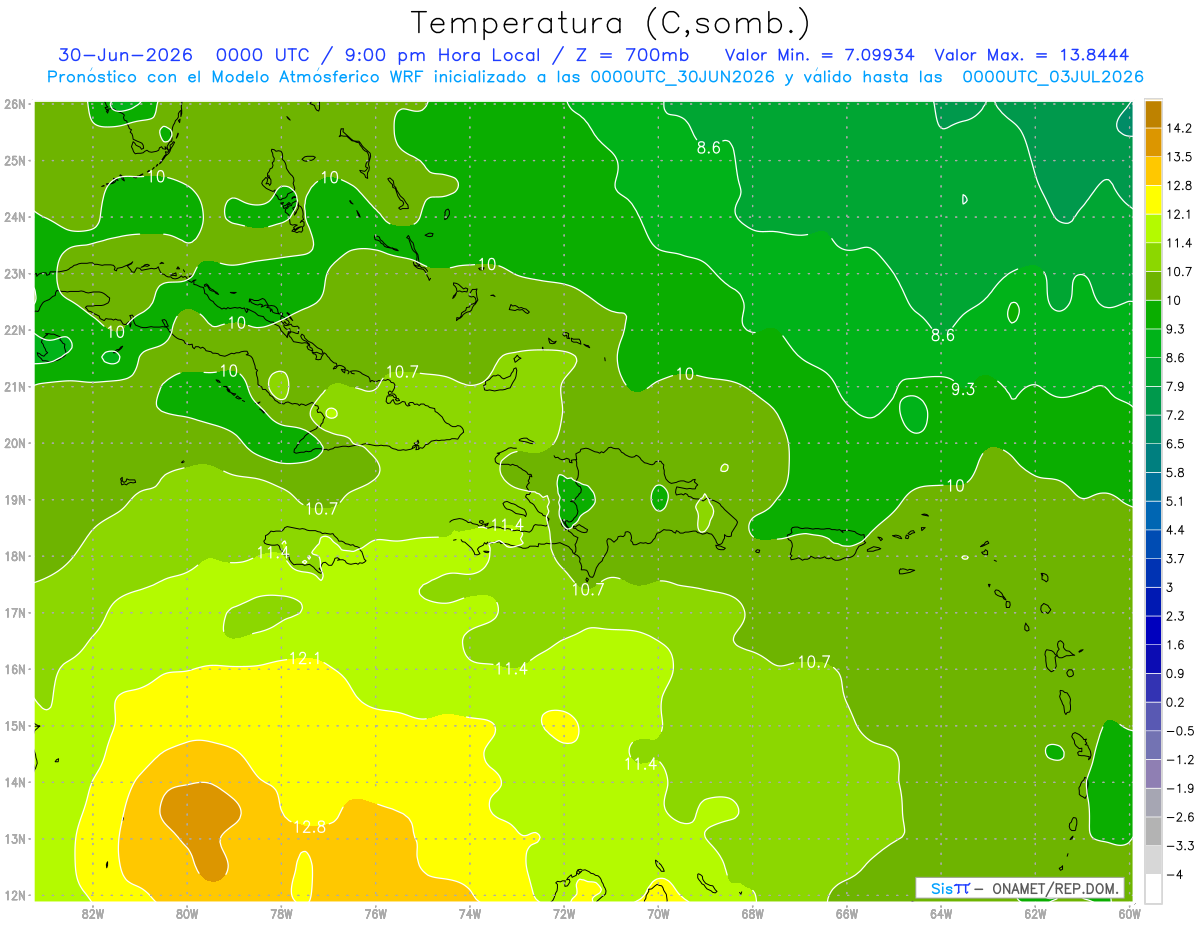Screen dimensions: 1200x927
Task: Click the '-1.9' color scale label
Action: (x=1180, y=788)
